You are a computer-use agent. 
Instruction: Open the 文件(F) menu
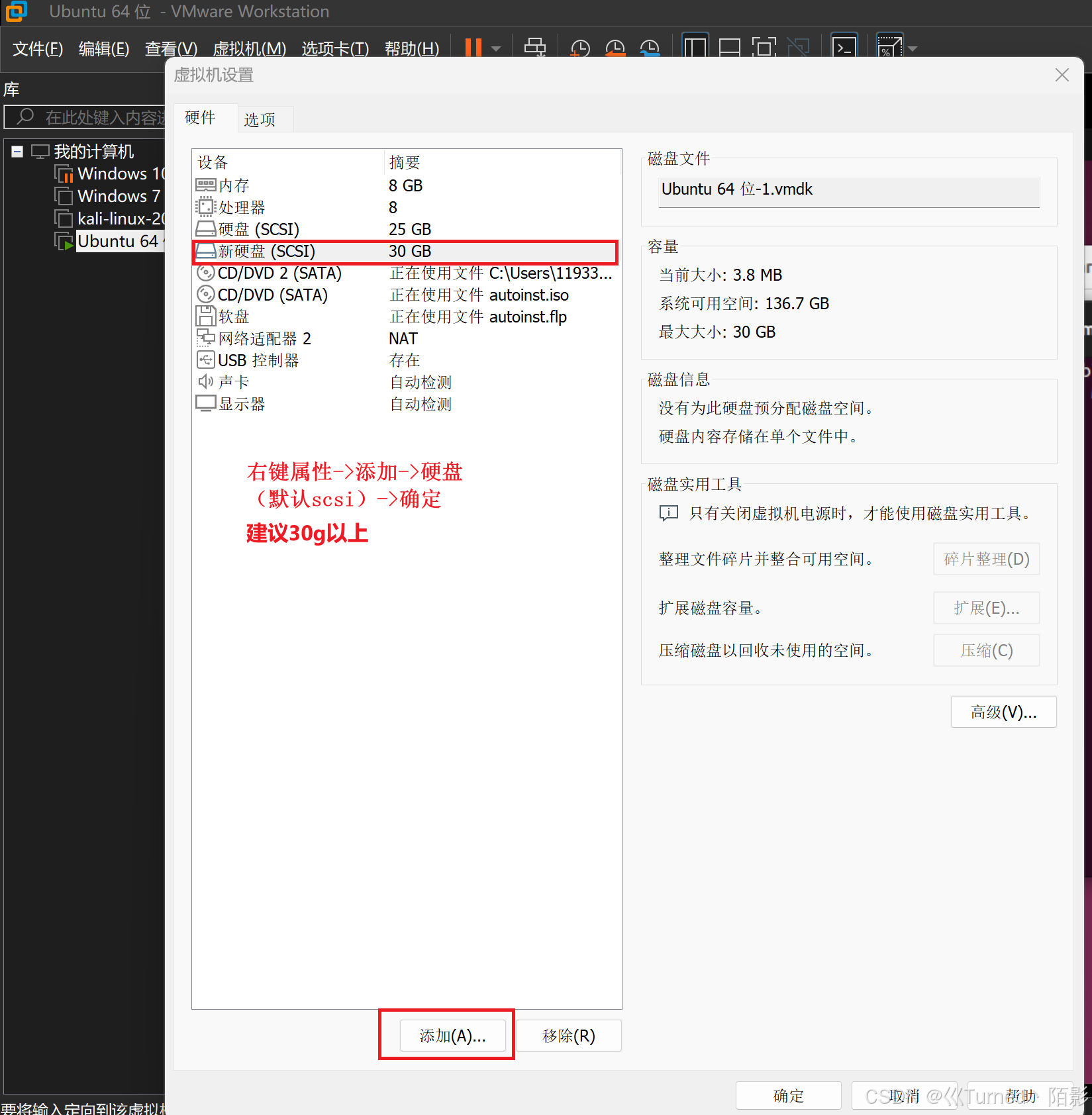click(38, 48)
